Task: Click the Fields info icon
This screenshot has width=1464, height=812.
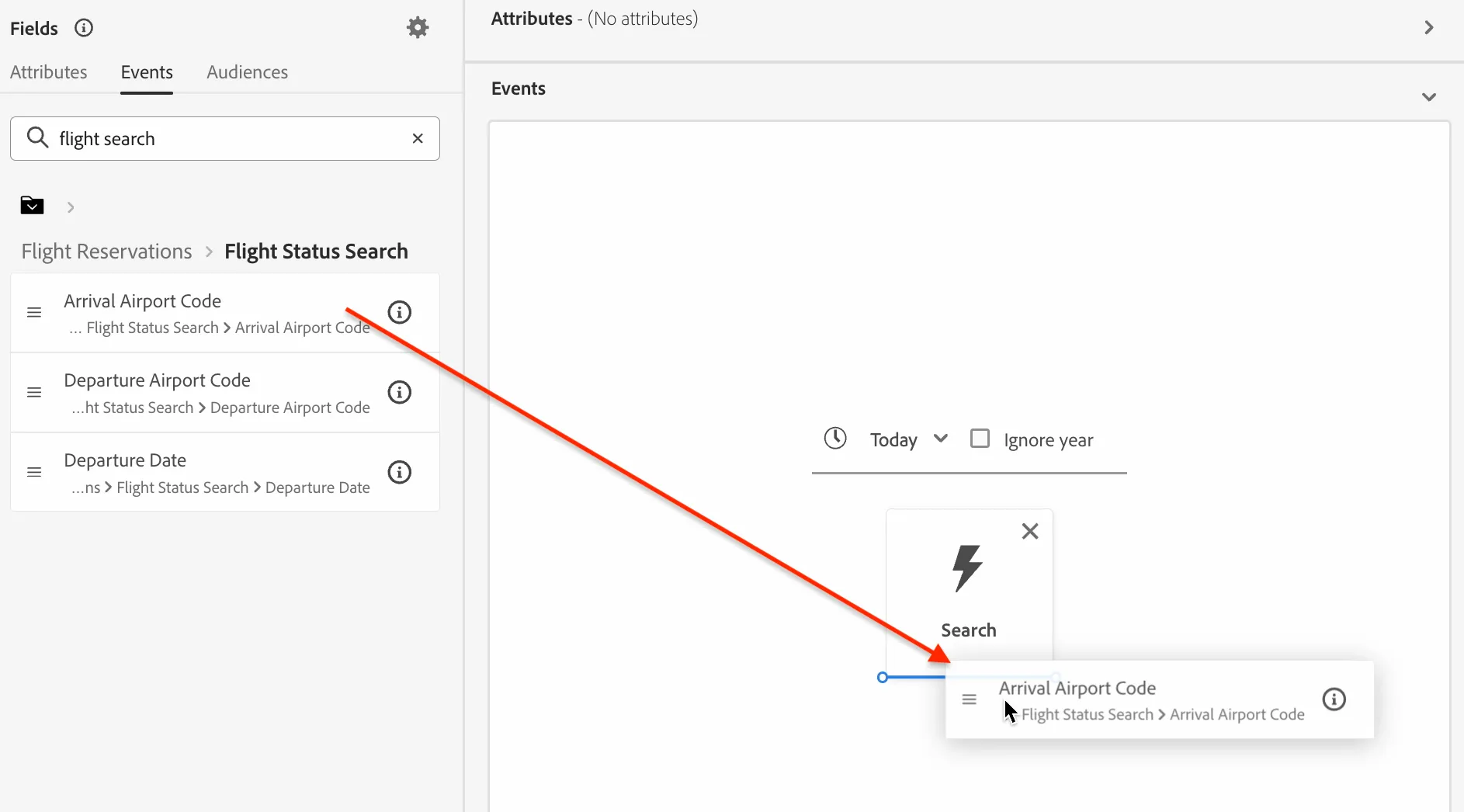Action: [x=84, y=28]
